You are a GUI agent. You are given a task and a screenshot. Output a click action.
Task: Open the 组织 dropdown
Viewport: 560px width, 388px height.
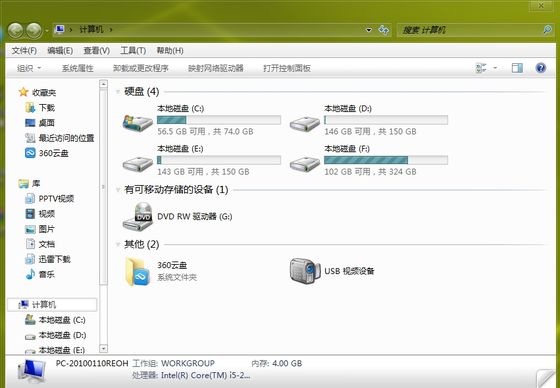click(x=29, y=68)
